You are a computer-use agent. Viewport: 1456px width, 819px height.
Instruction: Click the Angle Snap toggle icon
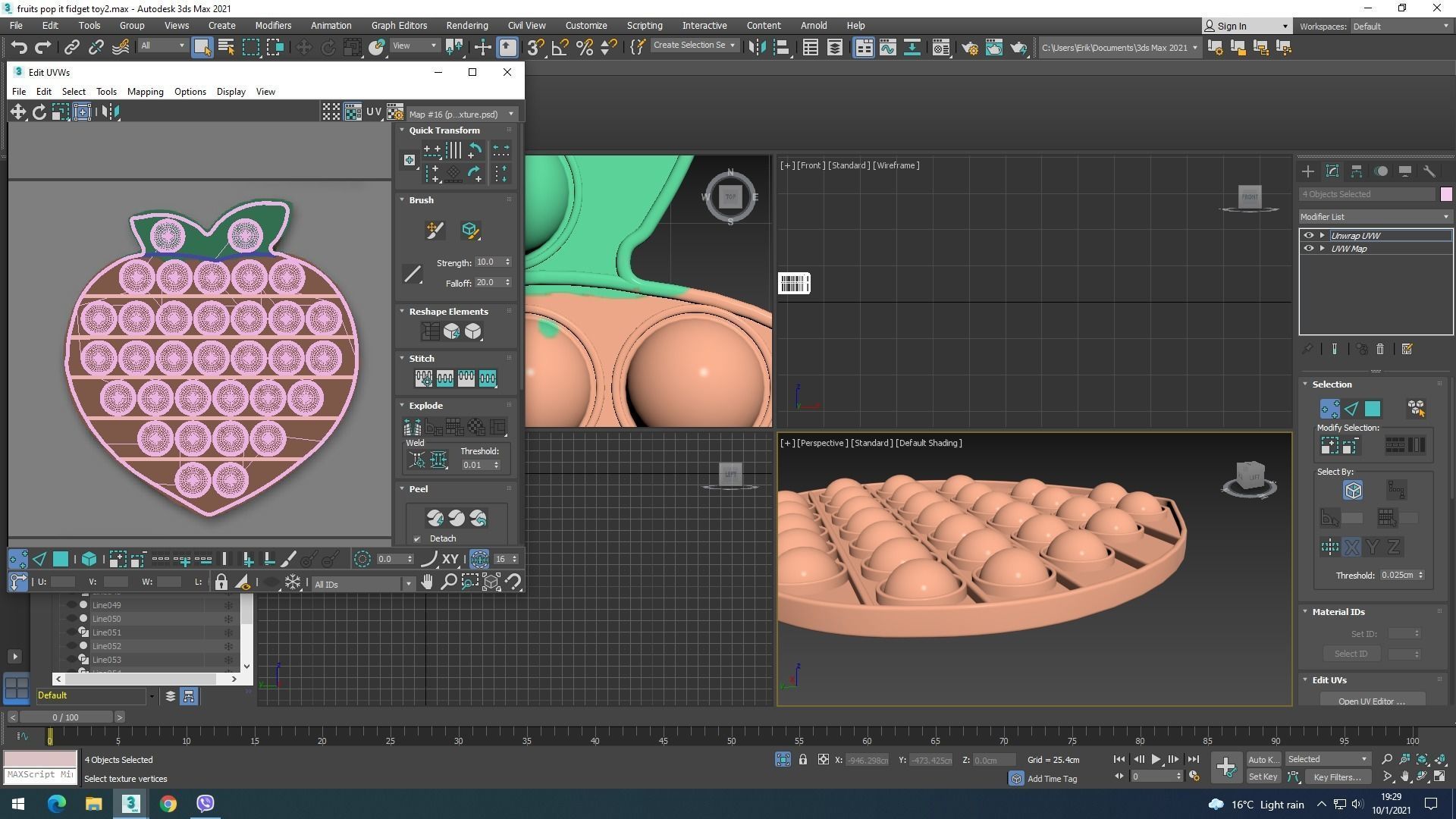click(560, 48)
